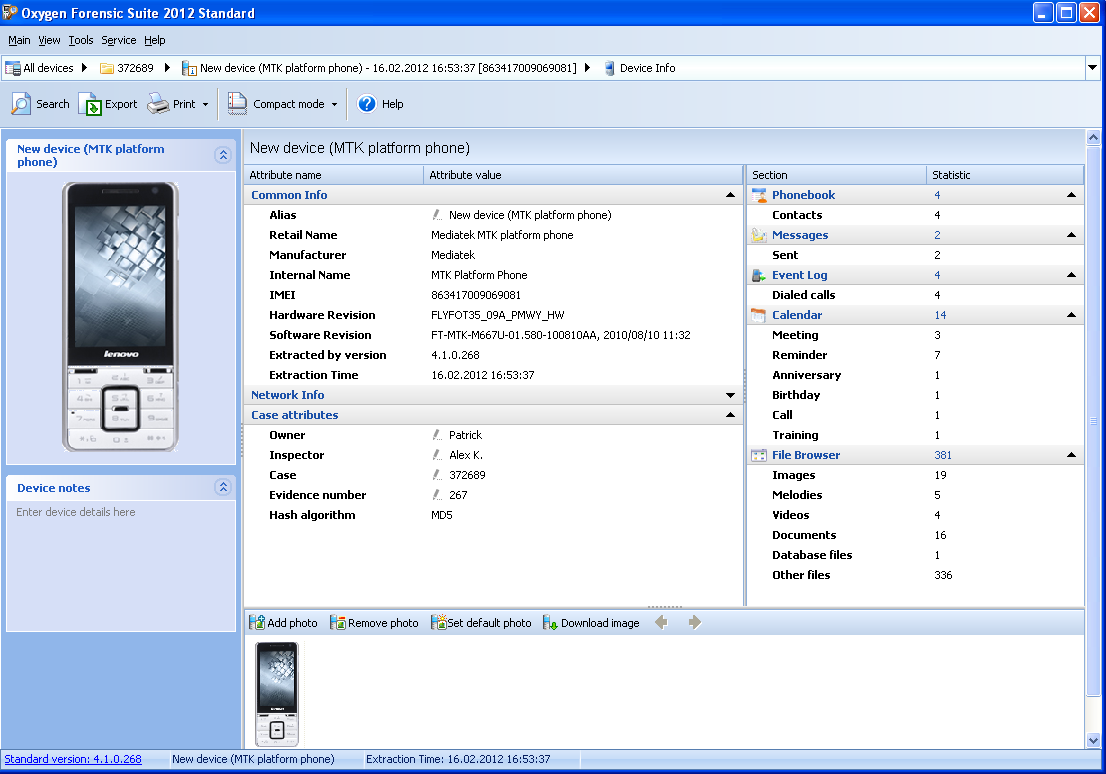Open the Compact mode dropdown arrow
Screen dimensions: 1106x774
[x=334, y=104]
